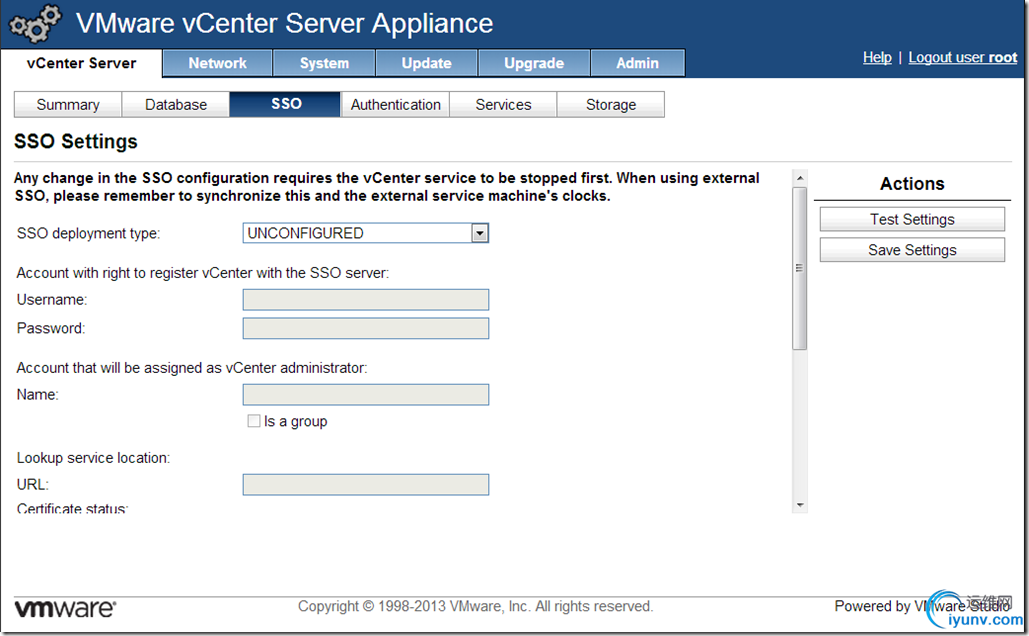
Task: Switch to the vCenter Server main tab
Action: pyautogui.click(x=81, y=63)
